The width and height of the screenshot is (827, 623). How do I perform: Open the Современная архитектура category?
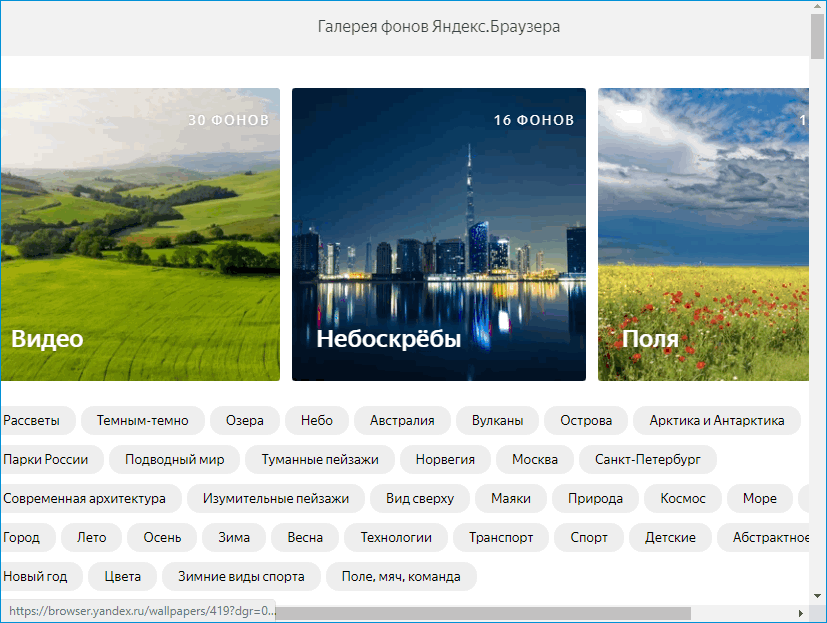coord(86,498)
